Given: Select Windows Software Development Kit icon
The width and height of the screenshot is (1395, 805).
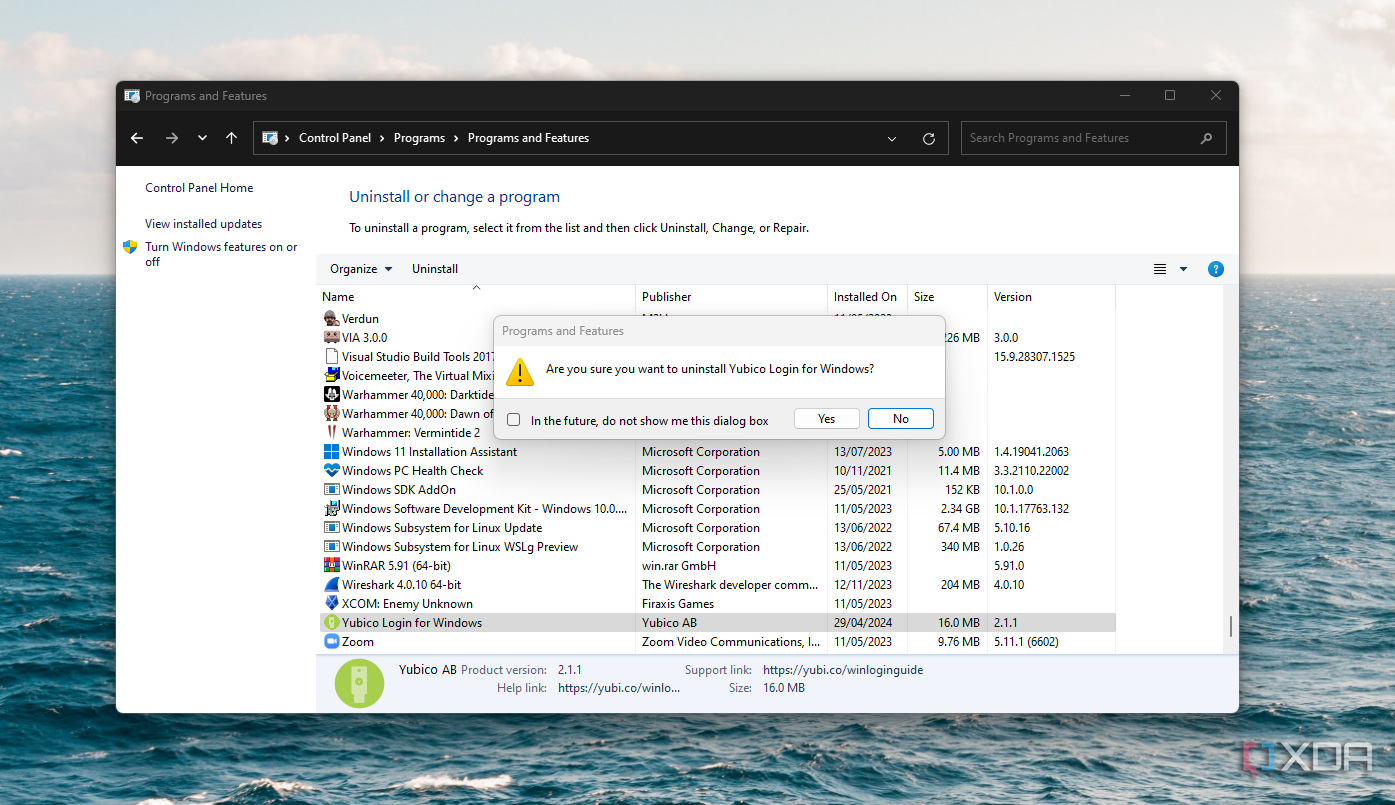Looking at the screenshot, I should point(332,509).
